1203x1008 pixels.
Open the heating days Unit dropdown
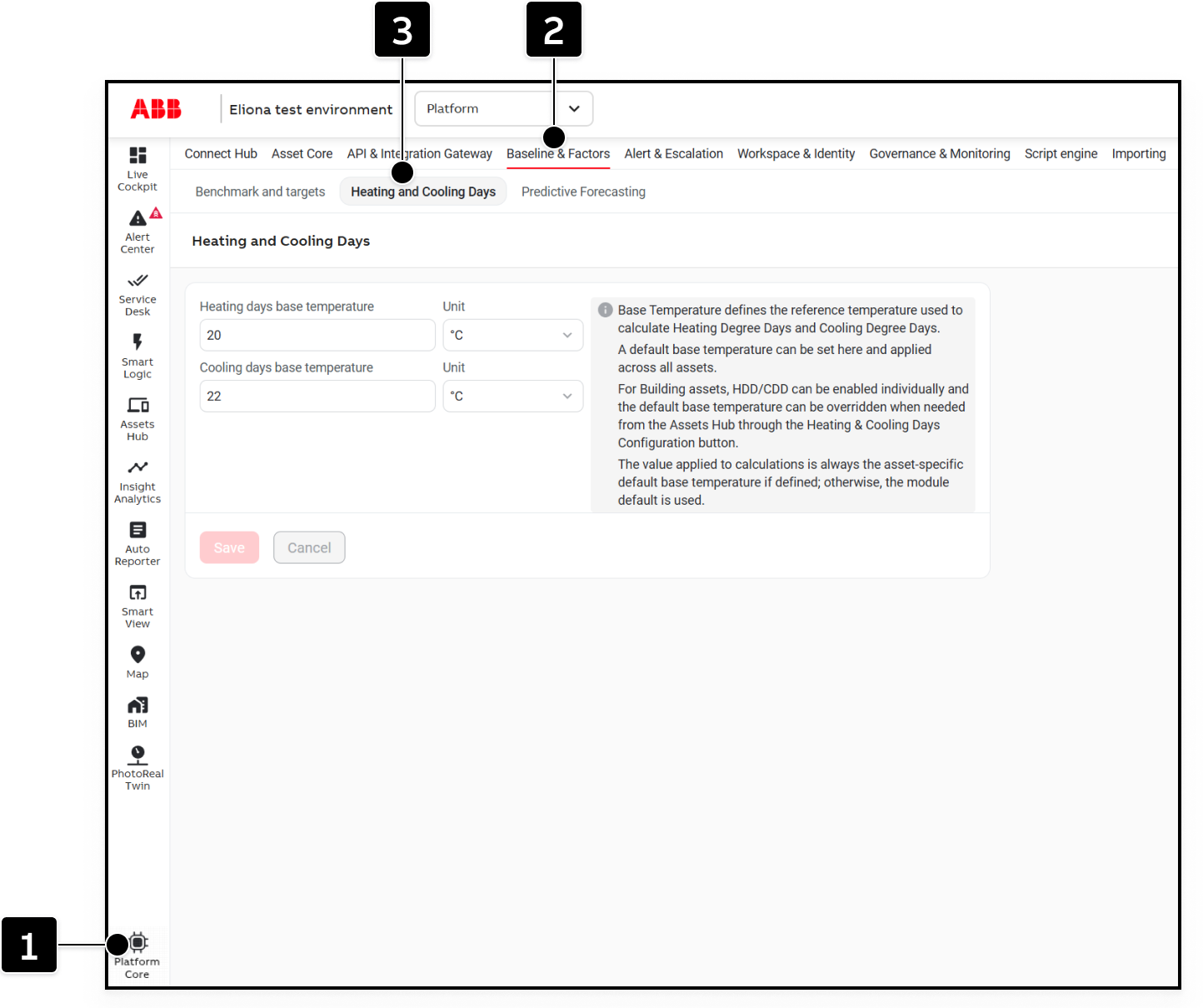pos(513,335)
